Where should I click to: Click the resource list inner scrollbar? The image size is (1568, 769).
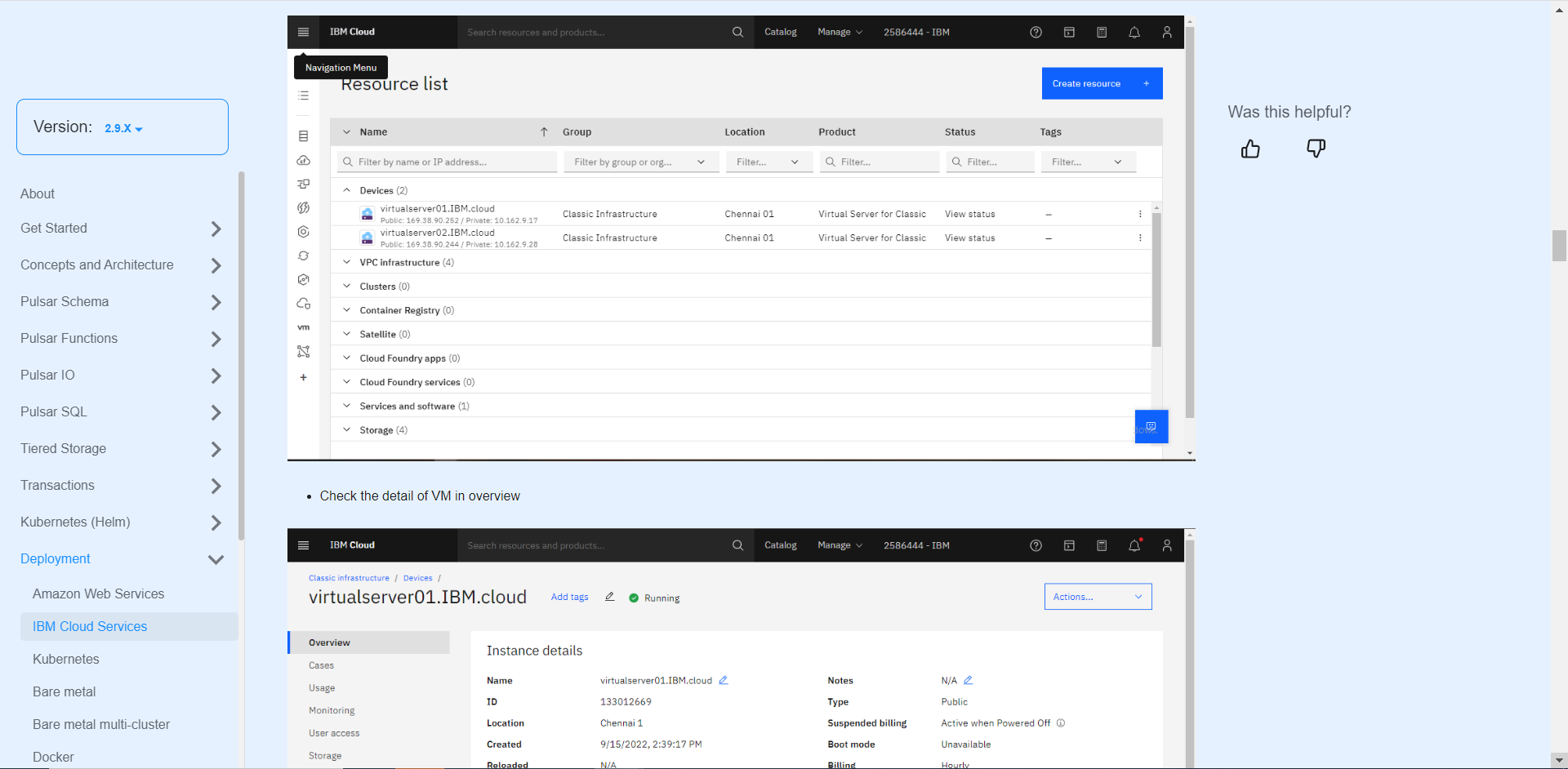tap(1156, 279)
